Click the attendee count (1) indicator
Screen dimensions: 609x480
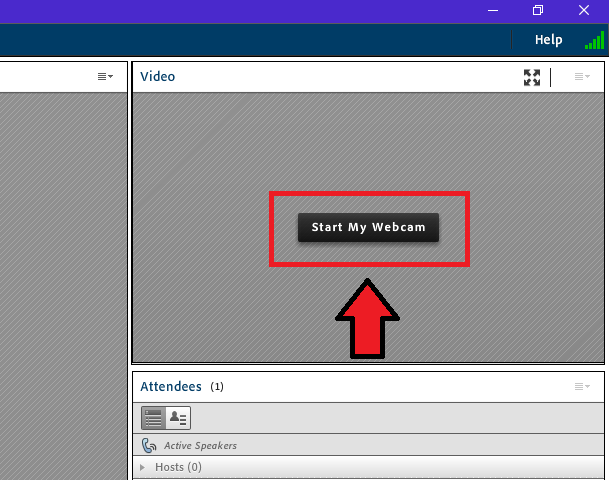[217, 386]
